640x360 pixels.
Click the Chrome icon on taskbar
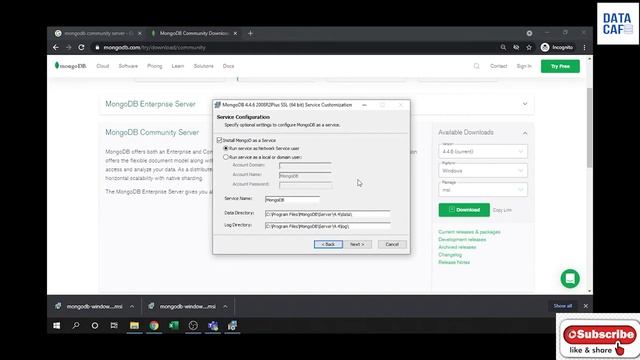click(x=154, y=325)
